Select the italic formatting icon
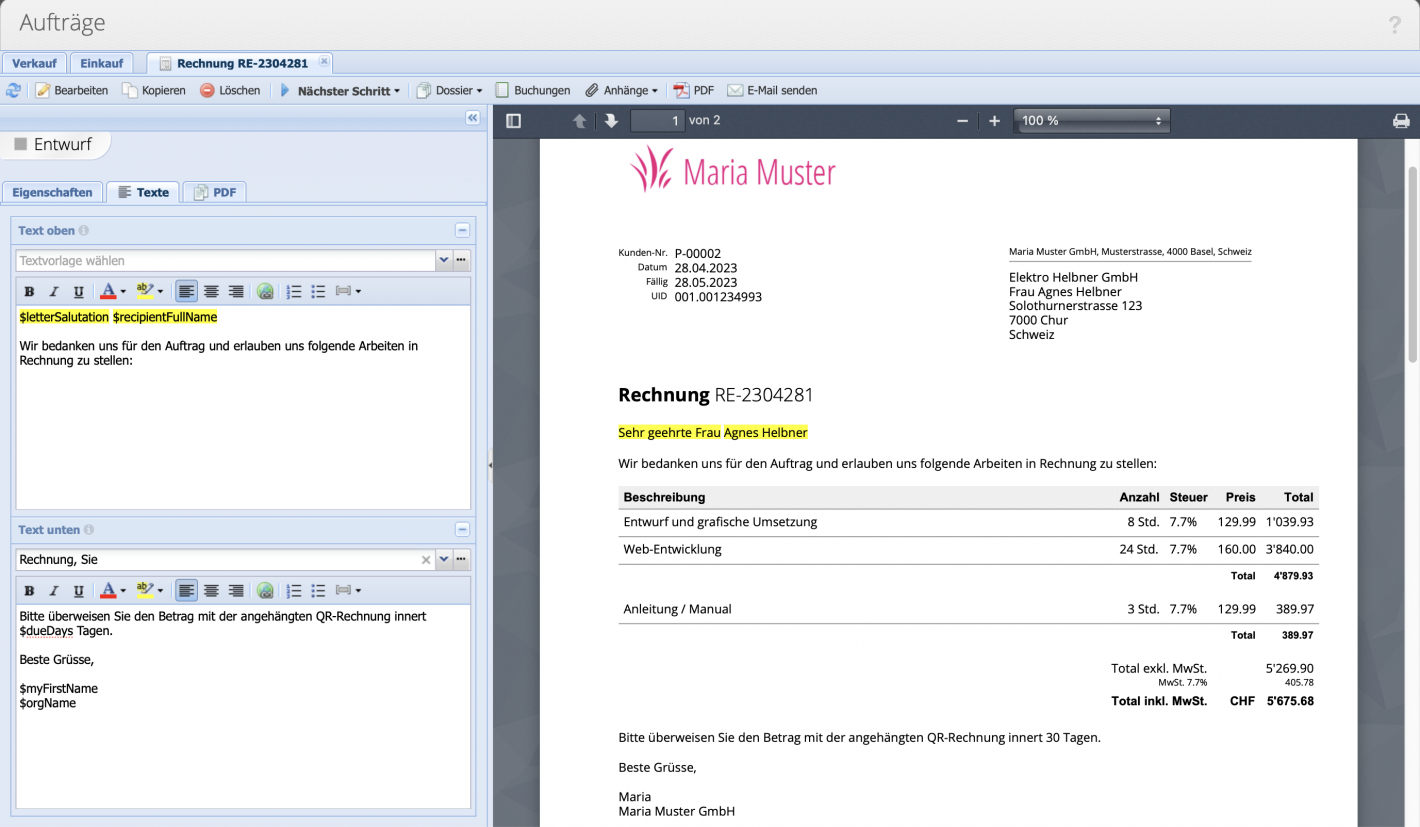This screenshot has height=827, width=1420. (53, 291)
